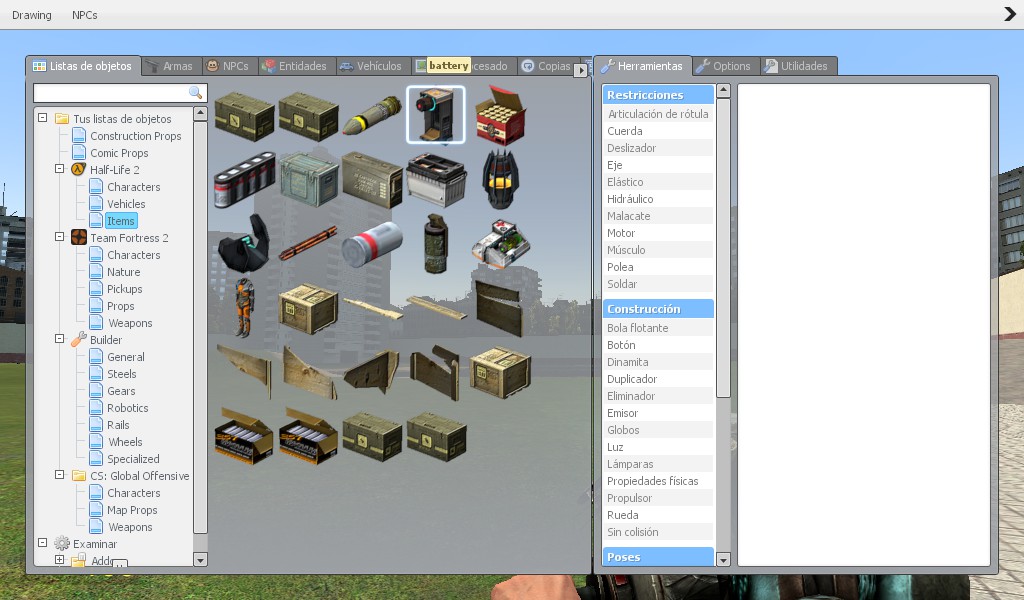Select the Builder wrench icon
Image resolution: width=1024 pixels, height=600 pixels.
[78, 339]
